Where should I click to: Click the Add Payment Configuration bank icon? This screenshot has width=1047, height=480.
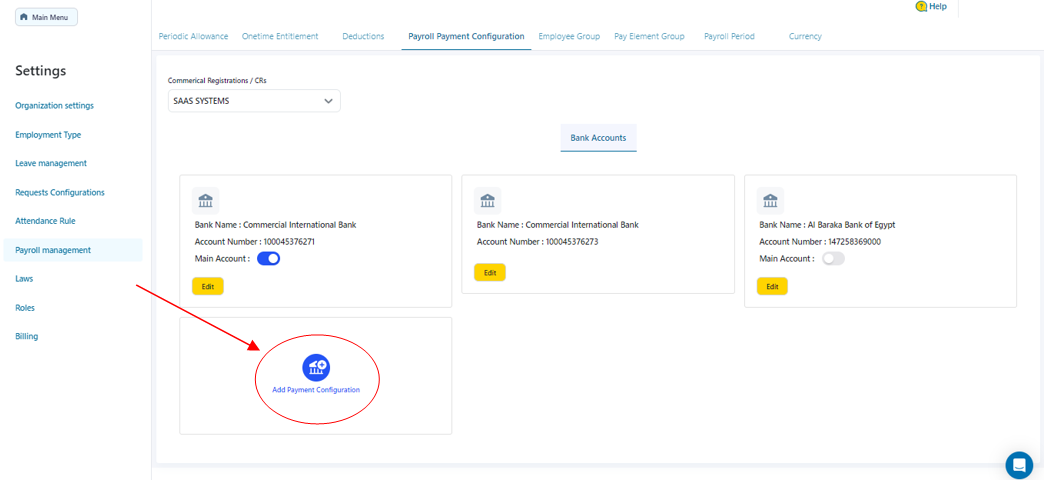[316, 367]
